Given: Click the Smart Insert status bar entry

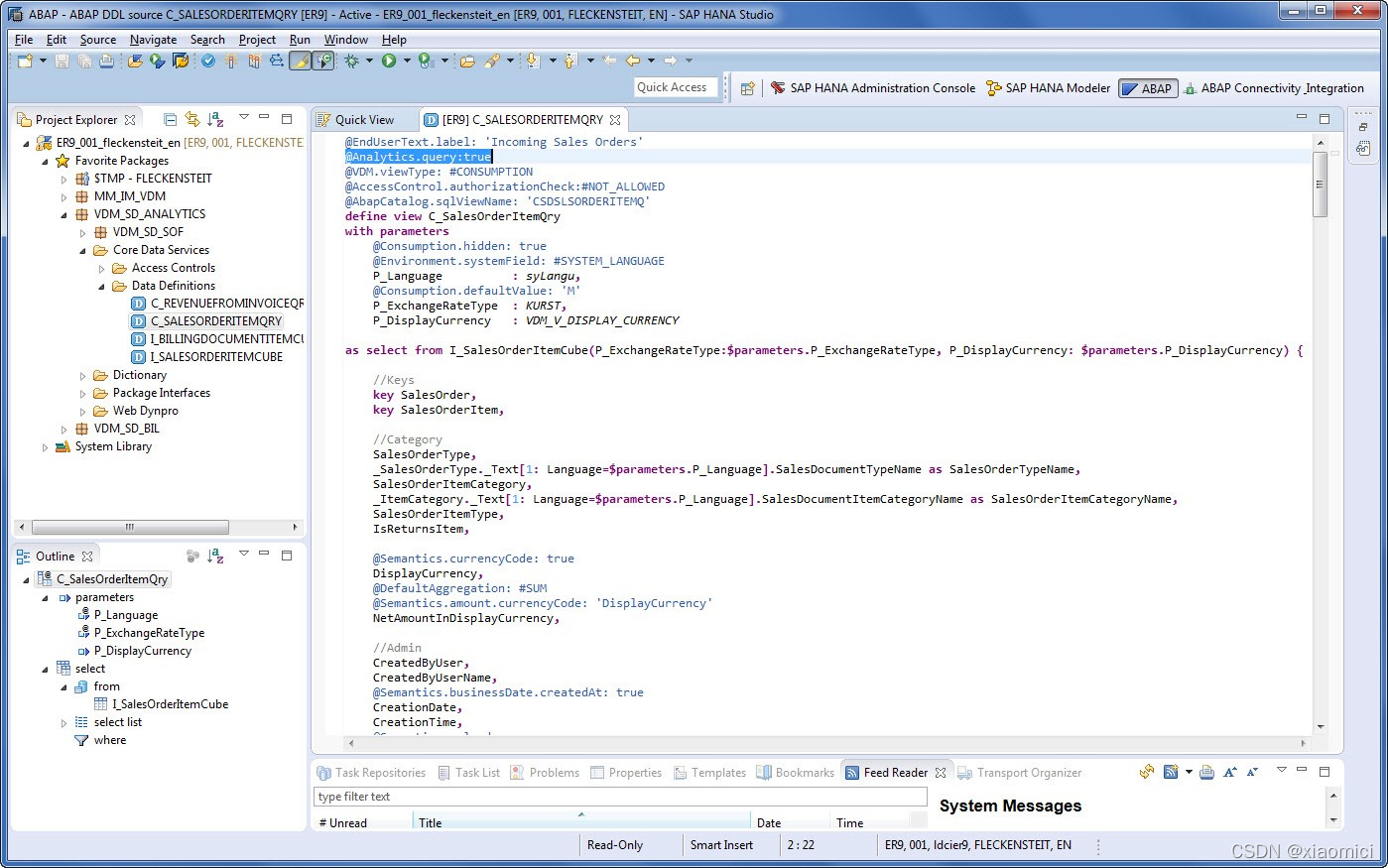Looking at the screenshot, I should coord(722,845).
